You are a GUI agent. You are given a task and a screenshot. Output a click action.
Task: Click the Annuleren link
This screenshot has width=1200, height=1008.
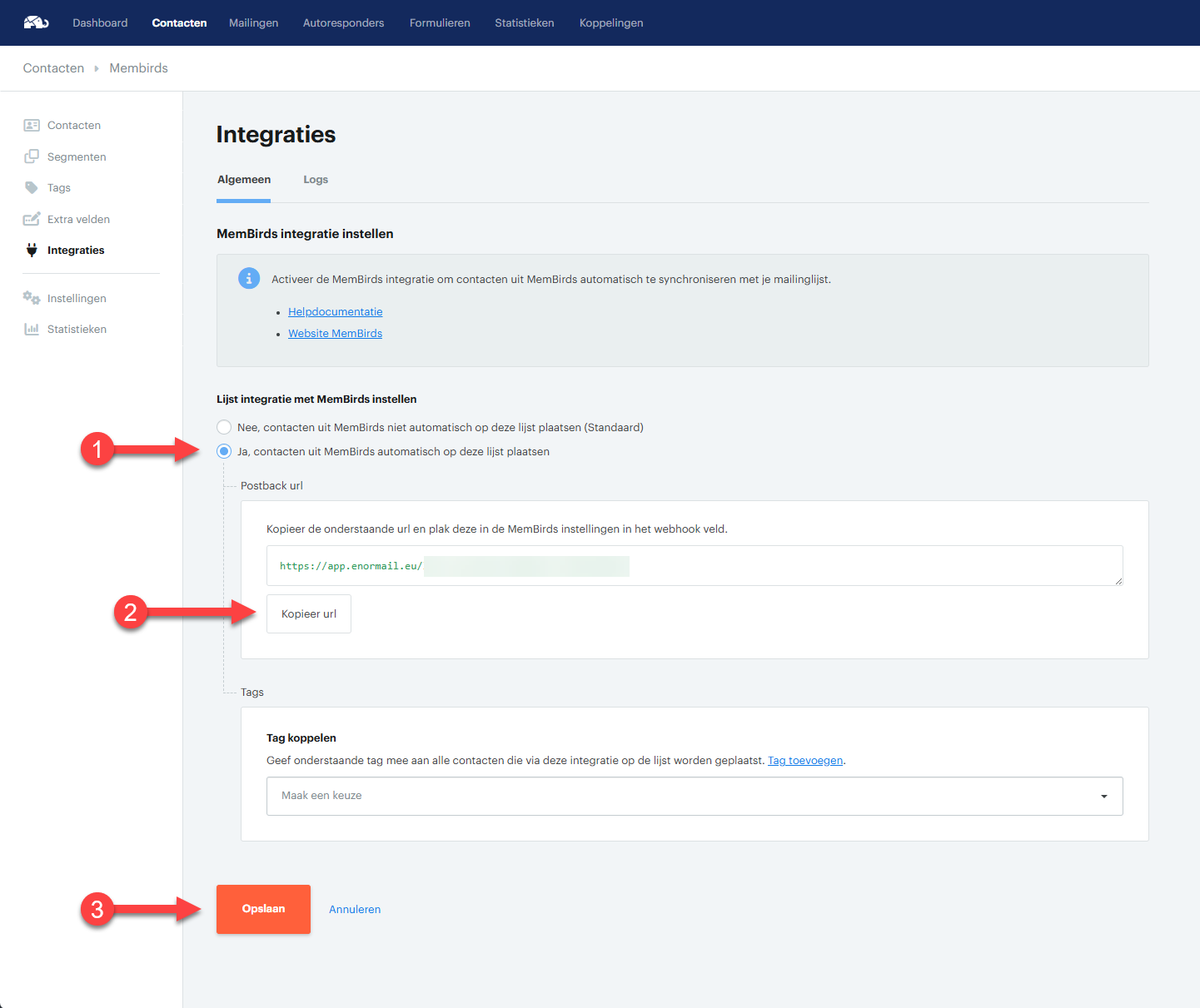(x=355, y=909)
